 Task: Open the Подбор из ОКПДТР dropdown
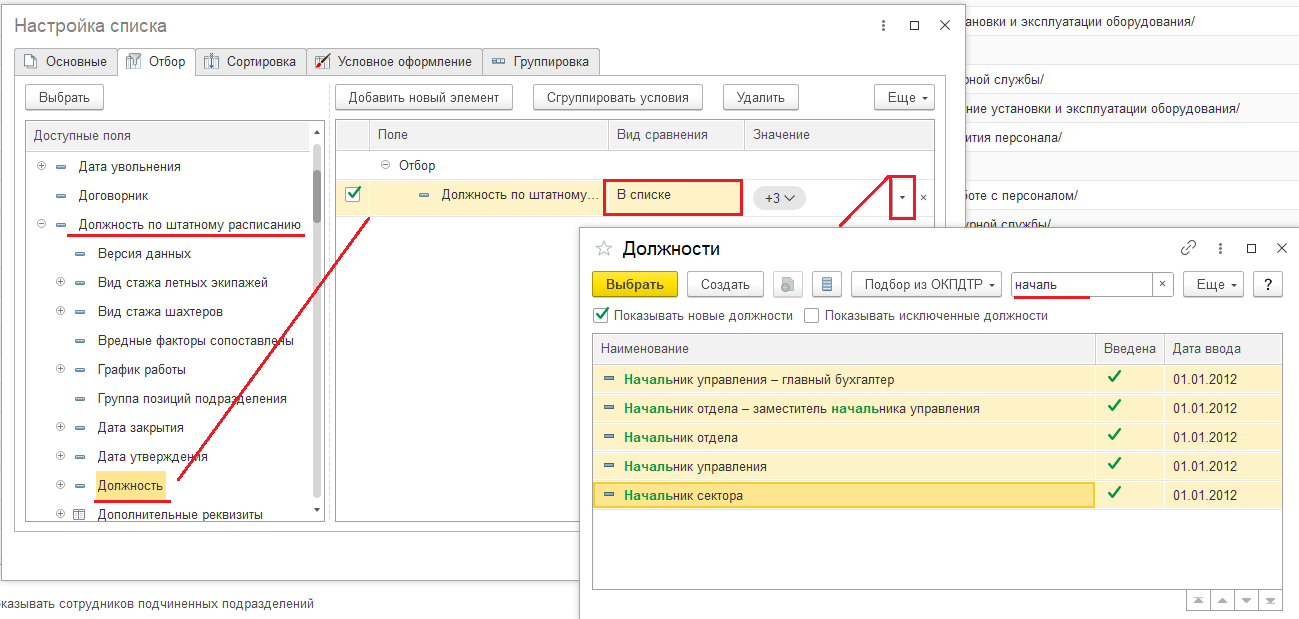pos(927,285)
